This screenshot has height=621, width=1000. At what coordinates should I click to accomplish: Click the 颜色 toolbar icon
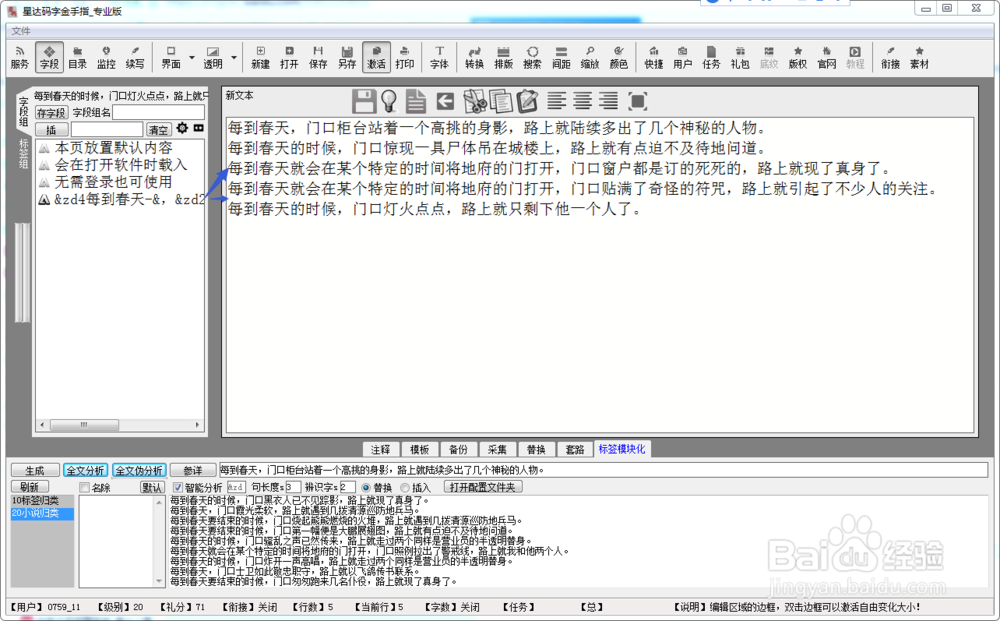point(619,57)
